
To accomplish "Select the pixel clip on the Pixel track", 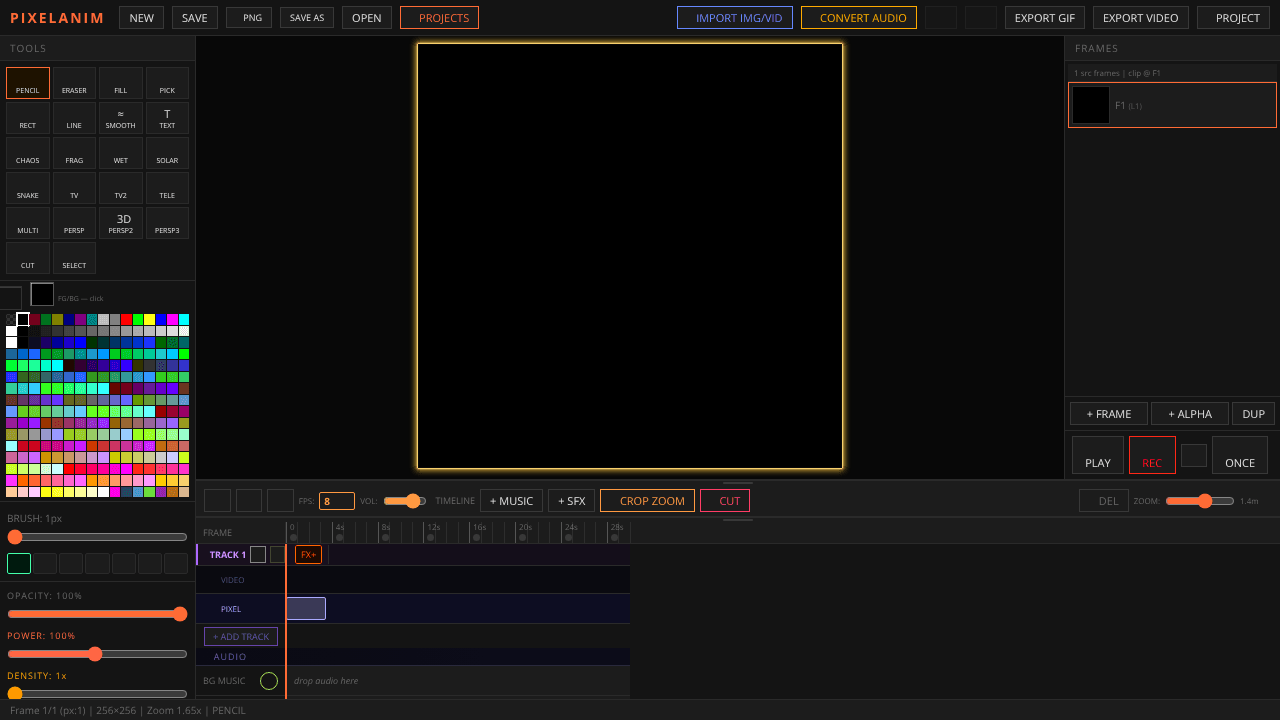I will [x=306, y=608].
